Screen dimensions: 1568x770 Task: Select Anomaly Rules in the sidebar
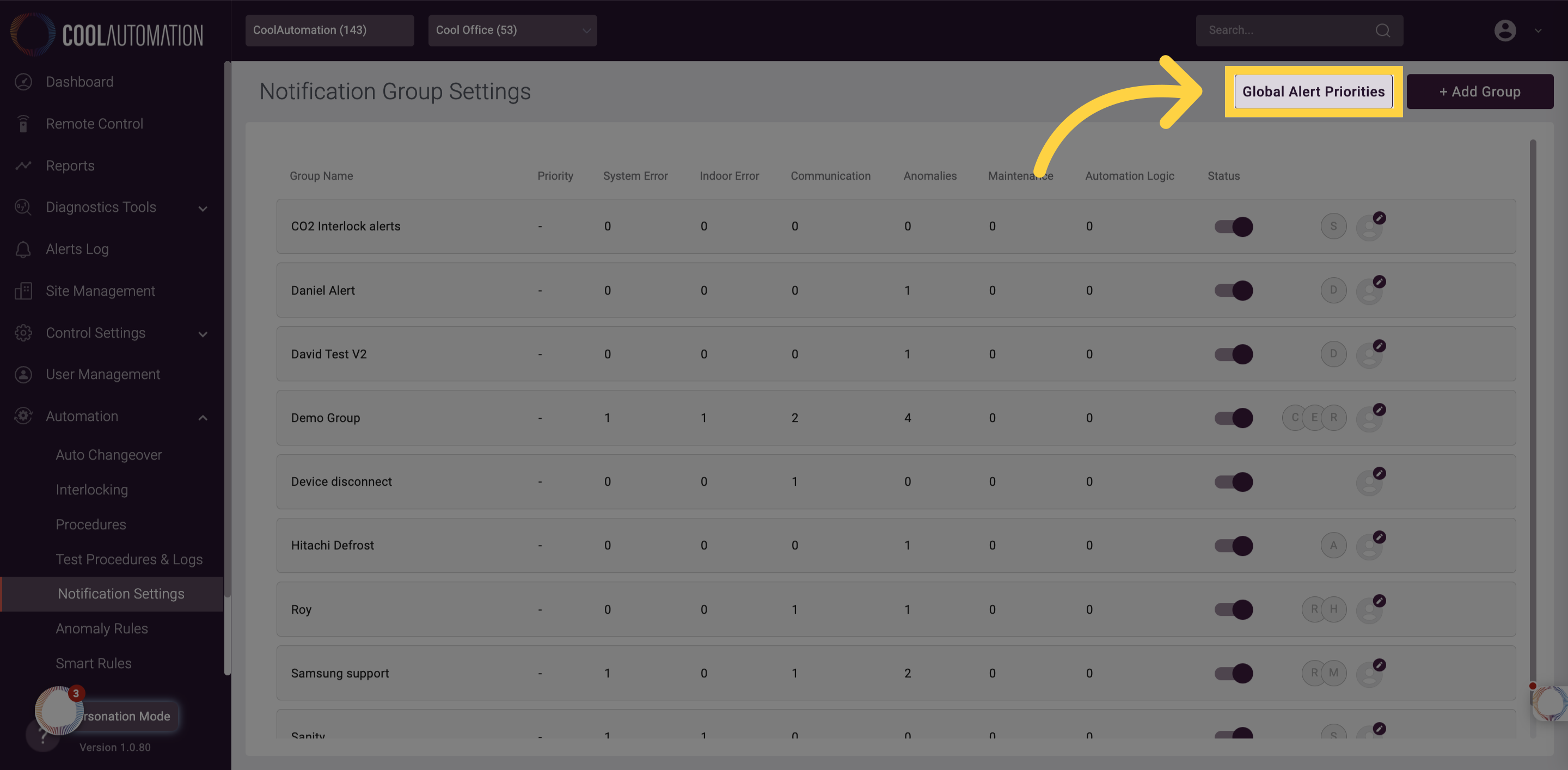pyautogui.click(x=102, y=628)
